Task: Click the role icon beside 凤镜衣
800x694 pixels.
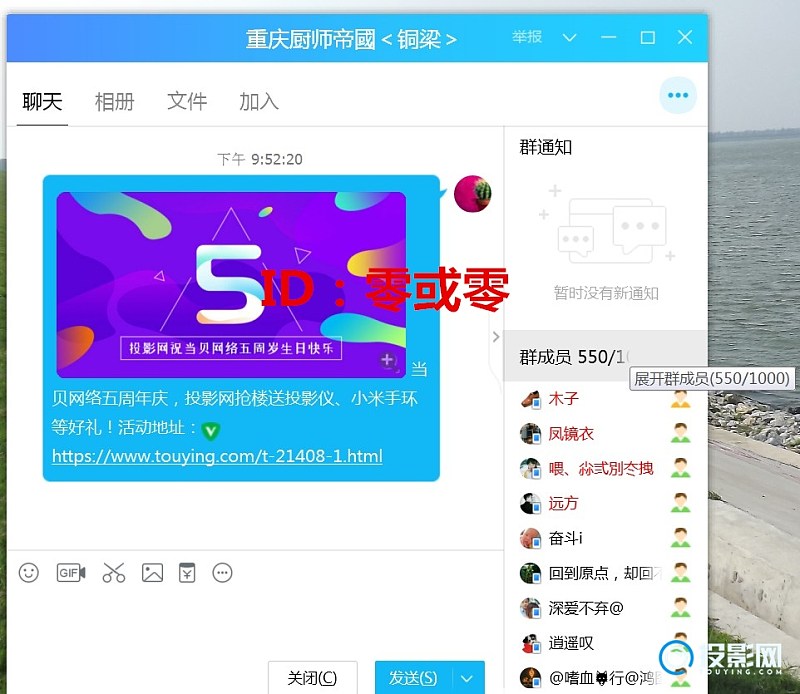Action: pyautogui.click(x=681, y=433)
